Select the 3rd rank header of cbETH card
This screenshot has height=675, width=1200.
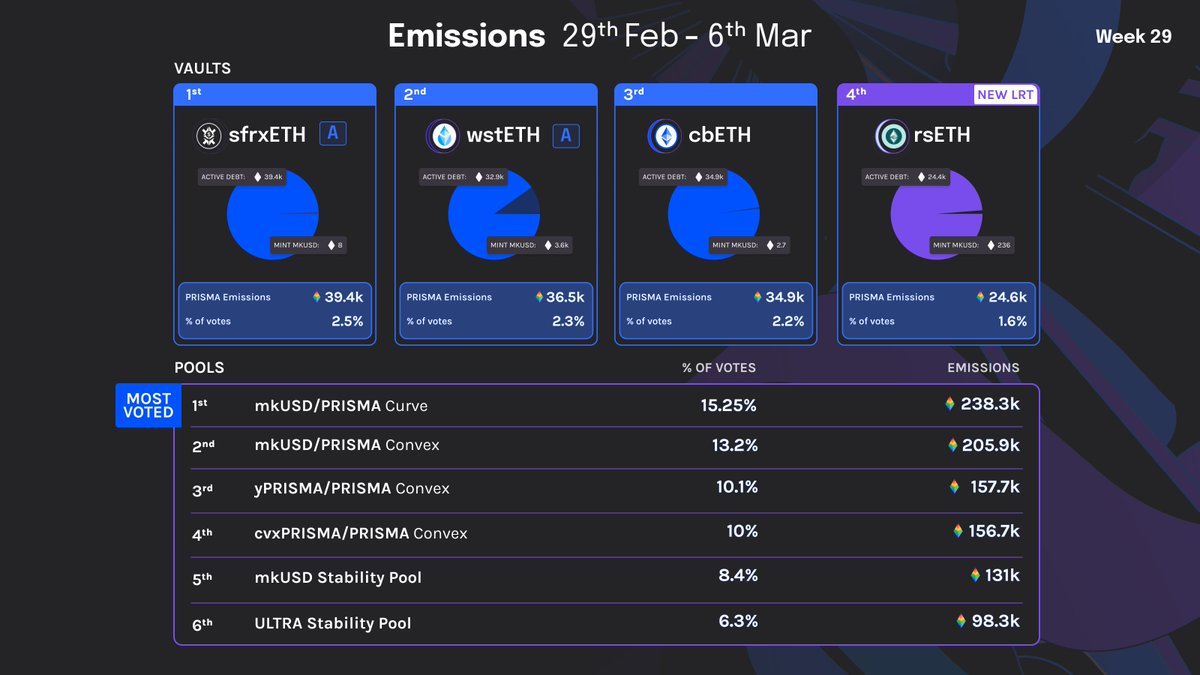coord(717,94)
